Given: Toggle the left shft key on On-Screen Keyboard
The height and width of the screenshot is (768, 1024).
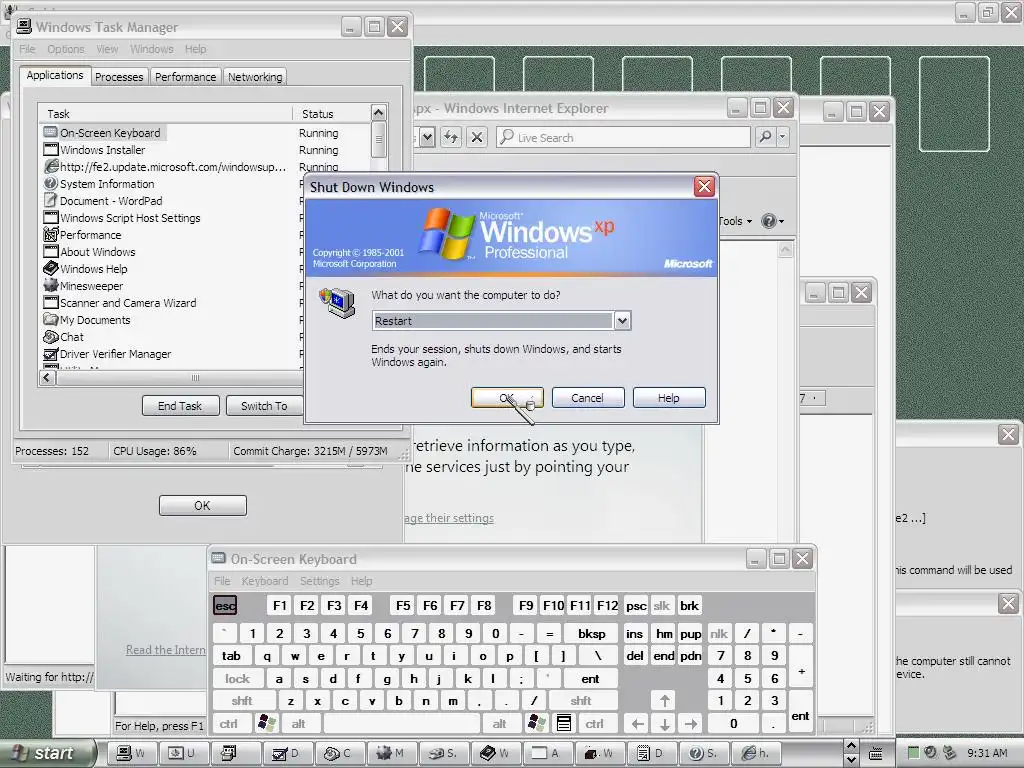Looking at the screenshot, I should (242, 701).
